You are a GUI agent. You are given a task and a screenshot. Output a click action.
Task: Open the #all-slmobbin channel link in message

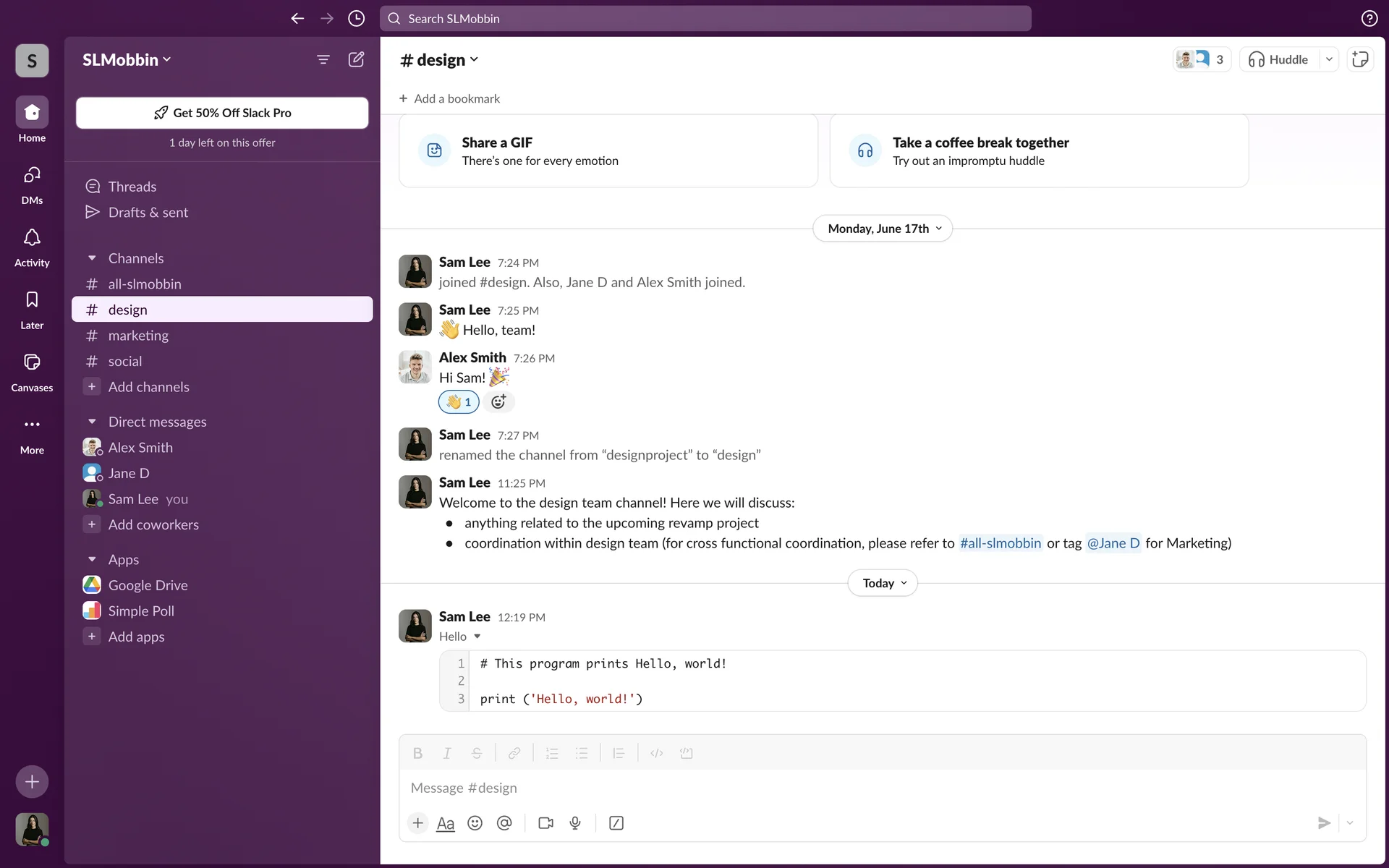click(1000, 543)
